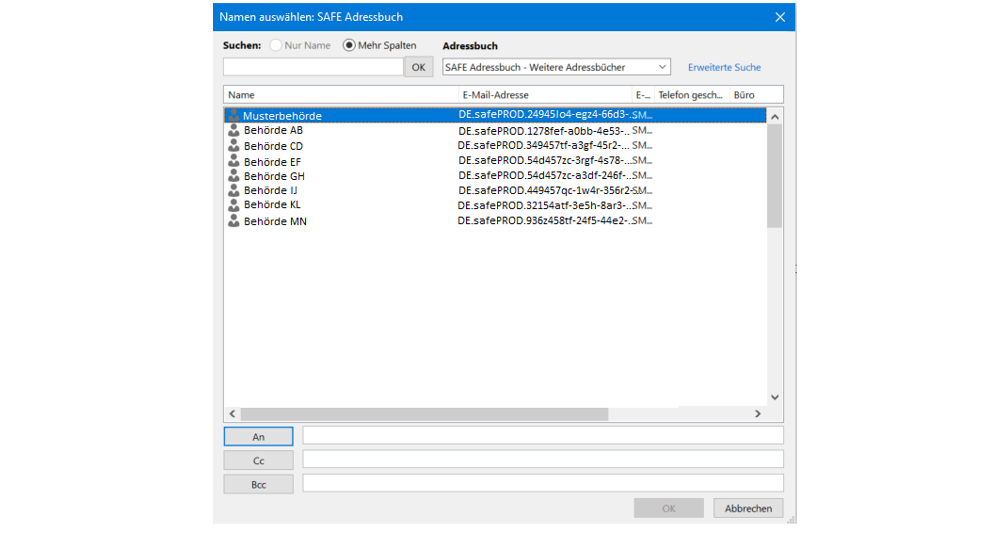Select the "Nur Name" radio option

pyautogui.click(x=275, y=46)
